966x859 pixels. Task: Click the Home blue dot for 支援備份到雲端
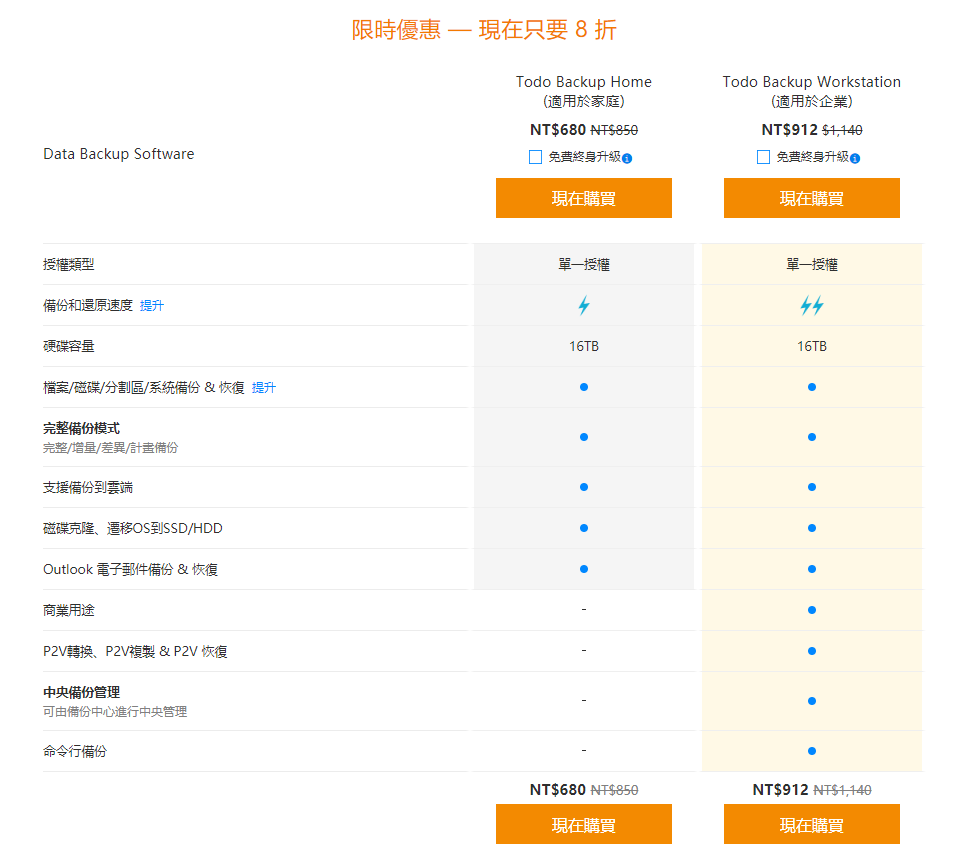click(x=584, y=487)
